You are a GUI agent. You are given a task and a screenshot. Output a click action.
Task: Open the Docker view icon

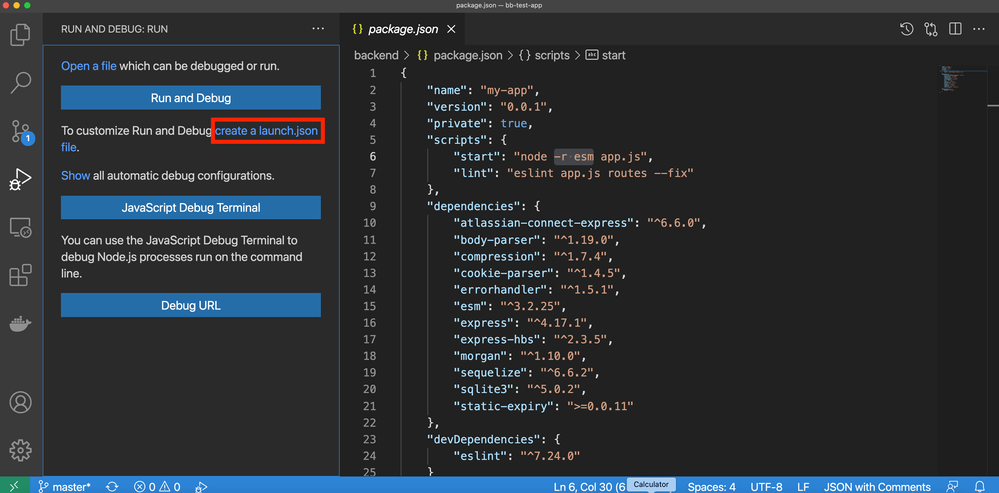click(x=20, y=324)
